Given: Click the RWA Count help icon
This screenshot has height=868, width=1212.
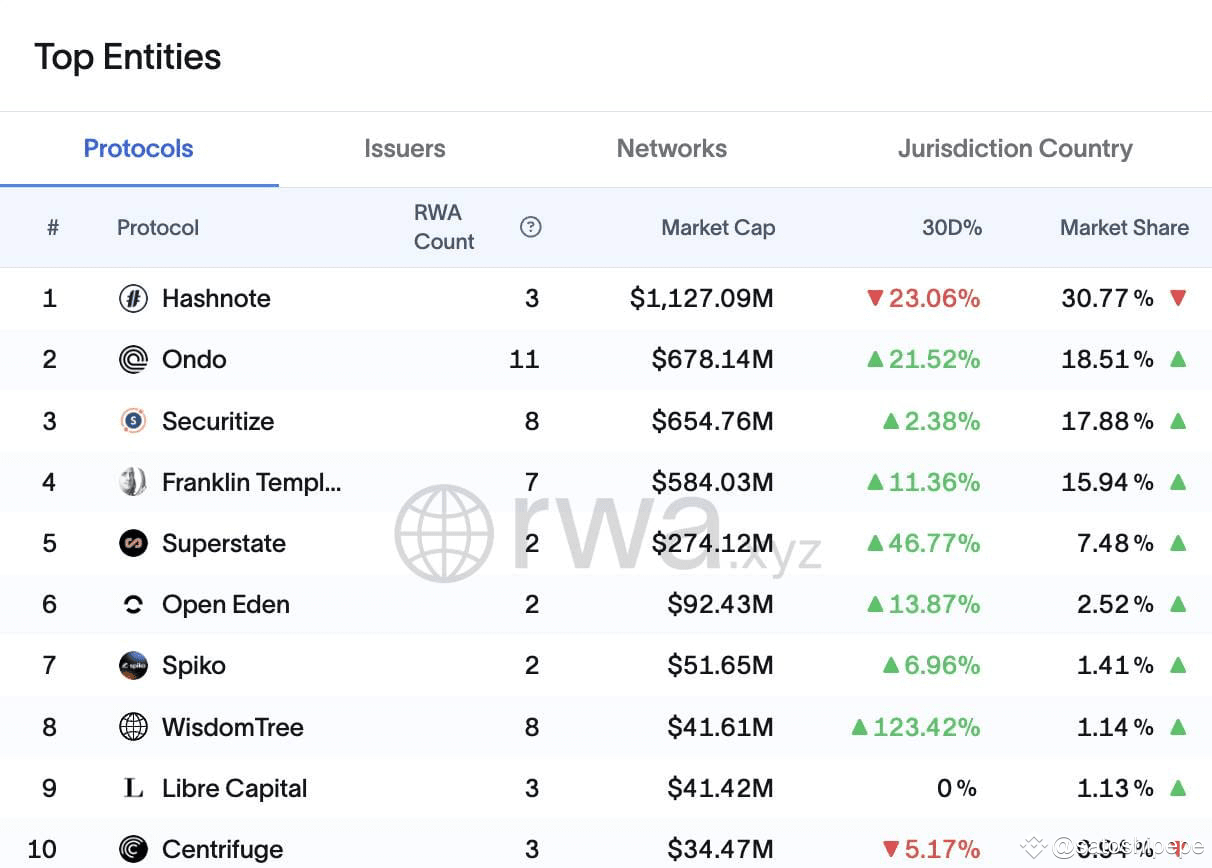Looking at the screenshot, I should 531,227.
